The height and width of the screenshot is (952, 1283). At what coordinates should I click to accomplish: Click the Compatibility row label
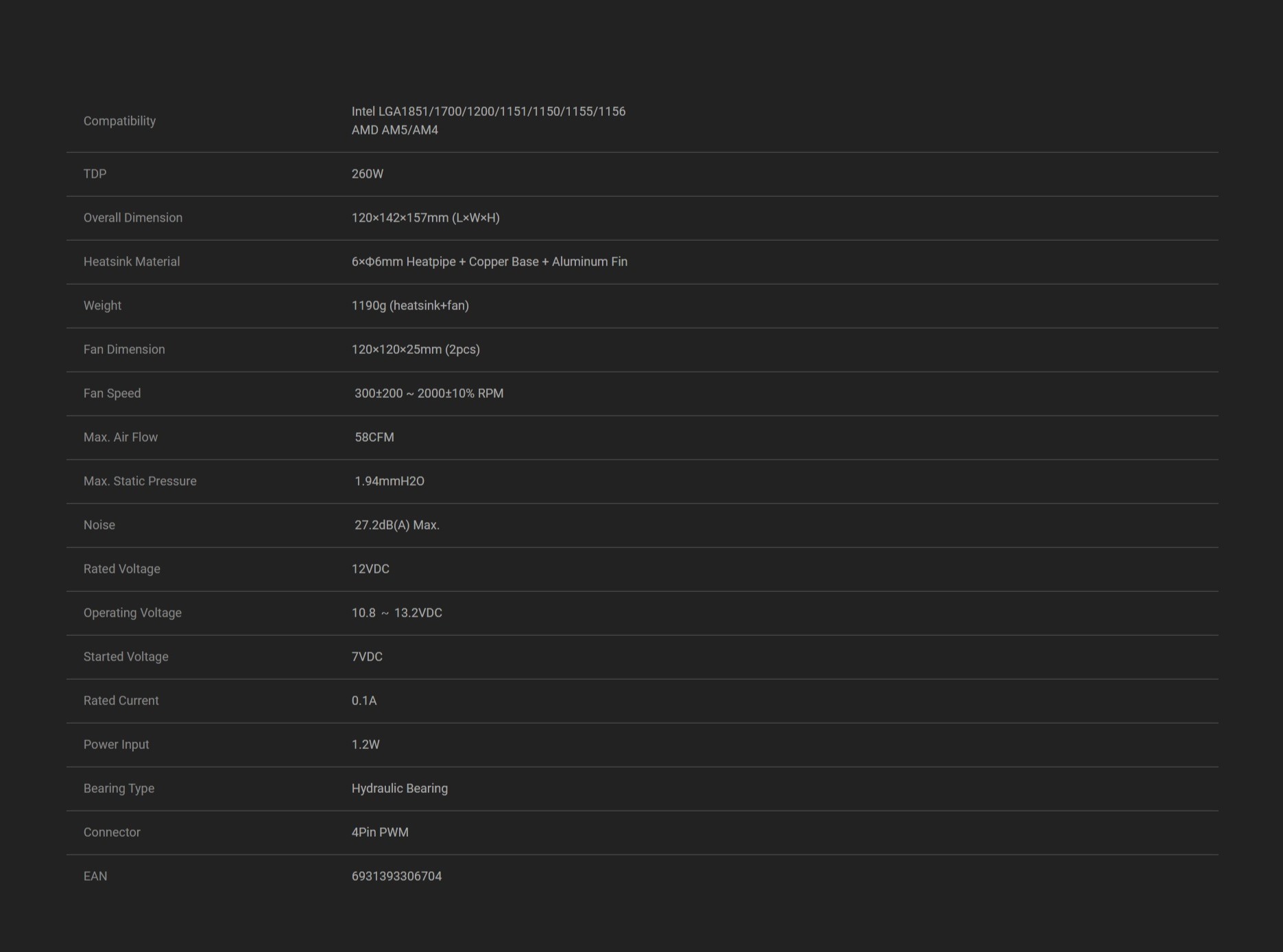point(119,121)
